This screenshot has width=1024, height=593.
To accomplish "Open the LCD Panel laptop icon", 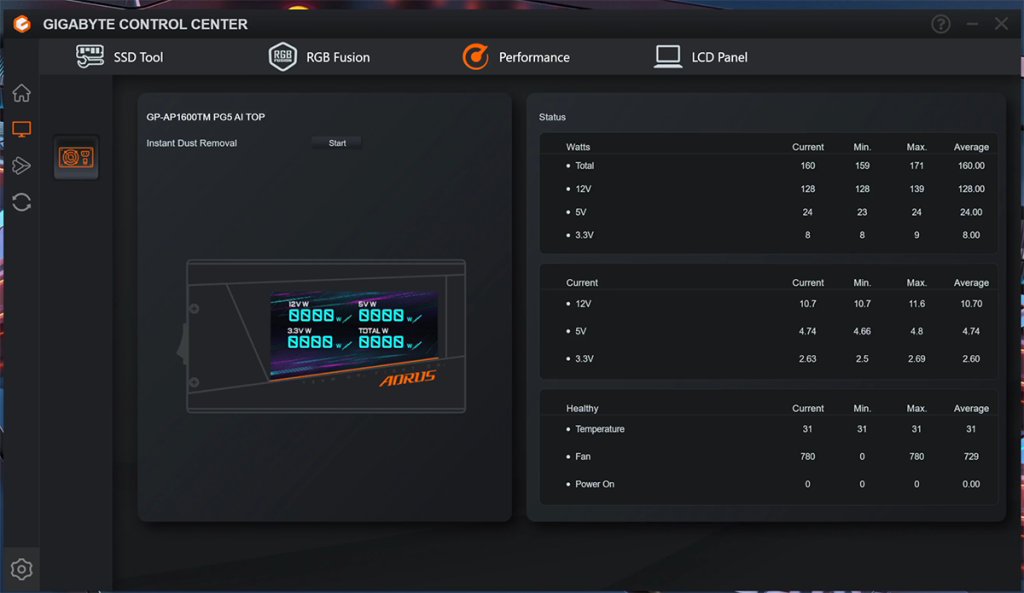I will coord(667,57).
